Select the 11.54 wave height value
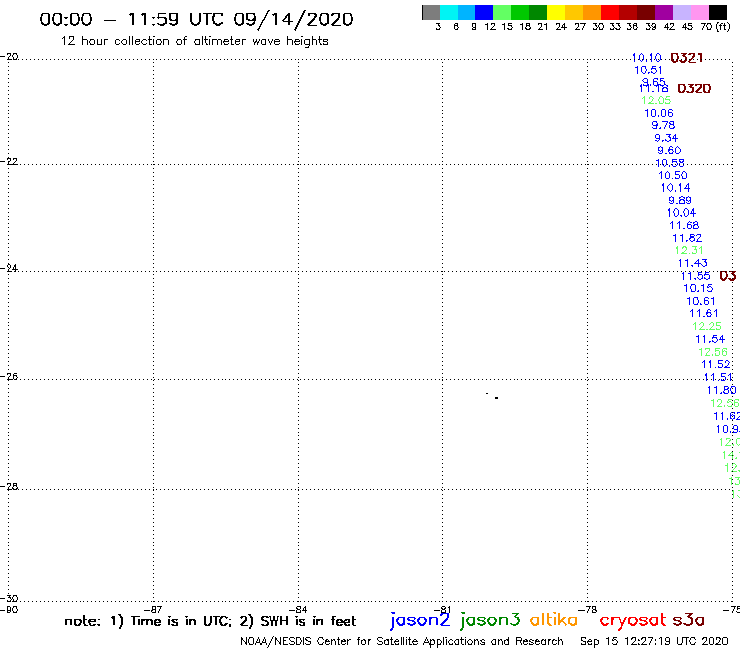The image size is (740, 650). coord(710,339)
